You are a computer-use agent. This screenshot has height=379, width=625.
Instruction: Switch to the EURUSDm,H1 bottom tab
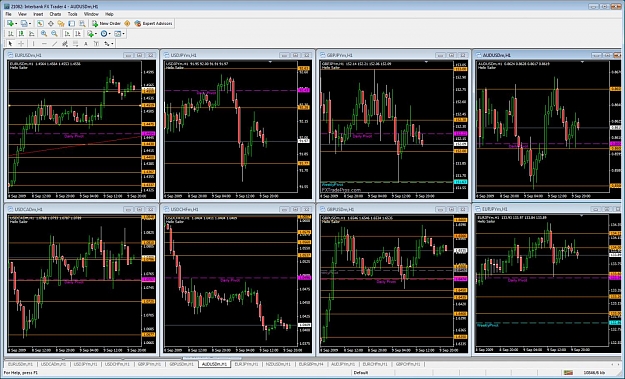click(x=21, y=364)
